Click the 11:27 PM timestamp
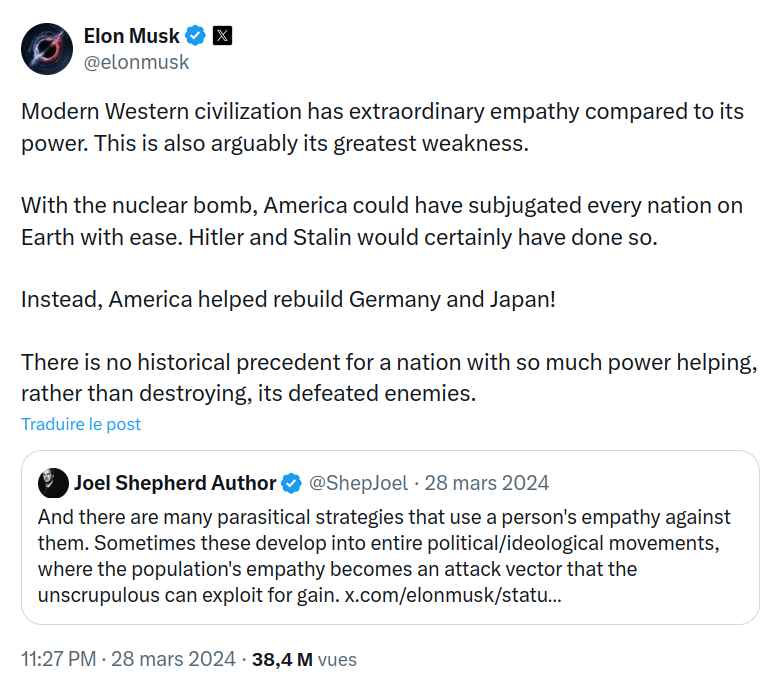Screen dimensions: 768x683 (59, 659)
